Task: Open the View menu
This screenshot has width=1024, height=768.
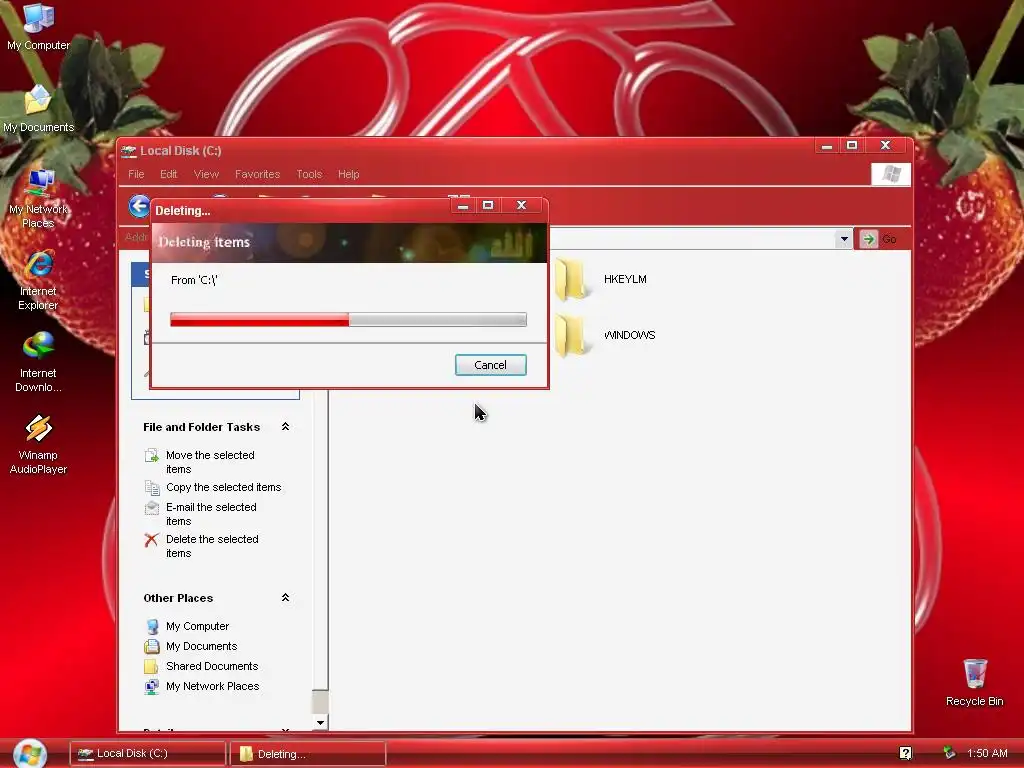Action: [x=206, y=174]
